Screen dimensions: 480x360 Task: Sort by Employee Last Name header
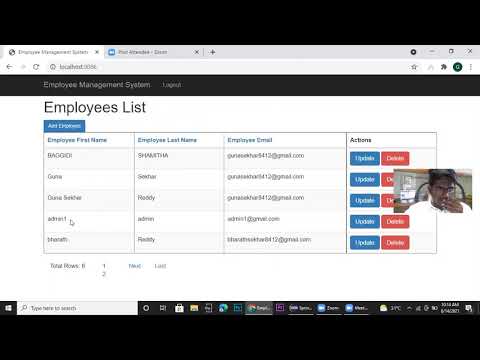167,140
